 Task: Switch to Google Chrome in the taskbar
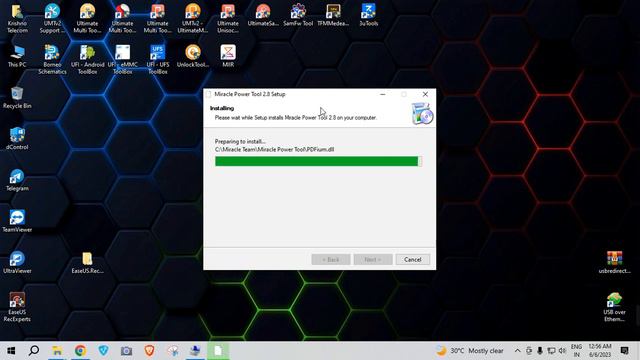80,351
